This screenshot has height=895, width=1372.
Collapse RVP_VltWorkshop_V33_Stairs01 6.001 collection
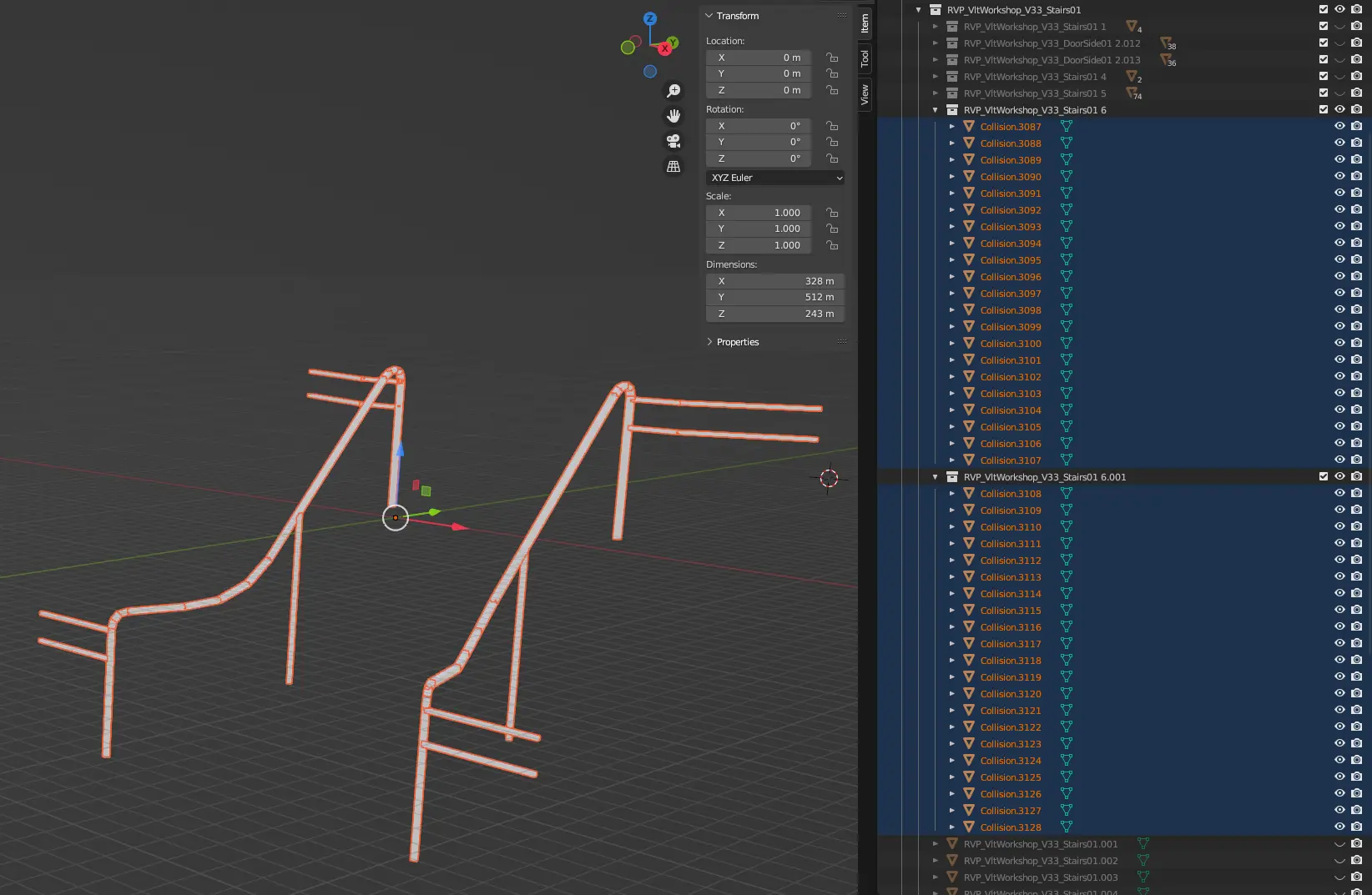[x=936, y=476]
